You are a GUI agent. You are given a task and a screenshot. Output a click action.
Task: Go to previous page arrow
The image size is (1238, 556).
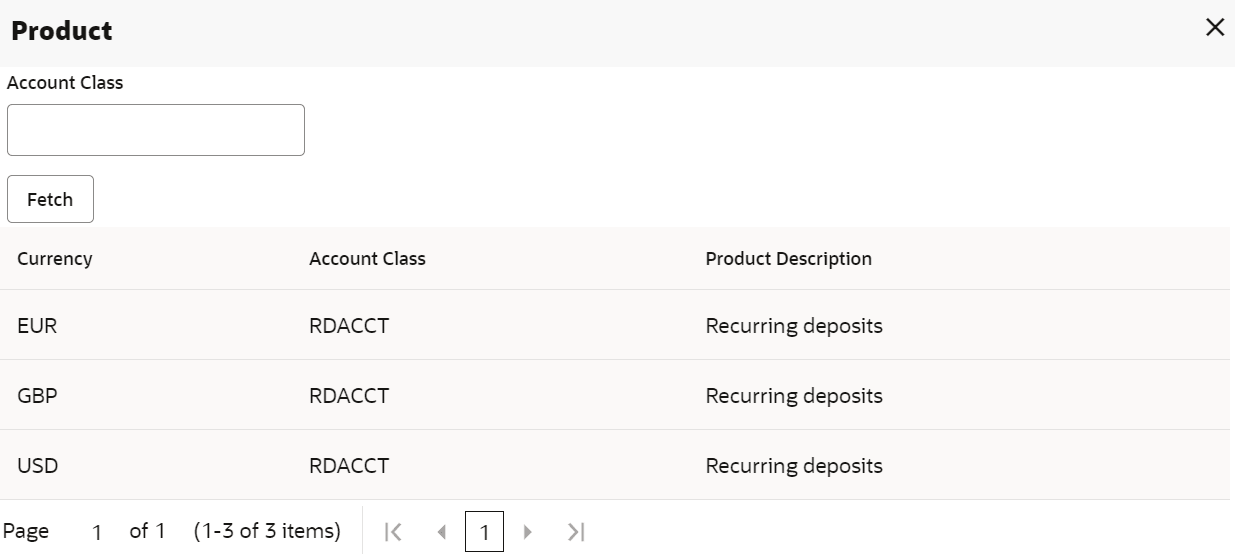tap(441, 532)
